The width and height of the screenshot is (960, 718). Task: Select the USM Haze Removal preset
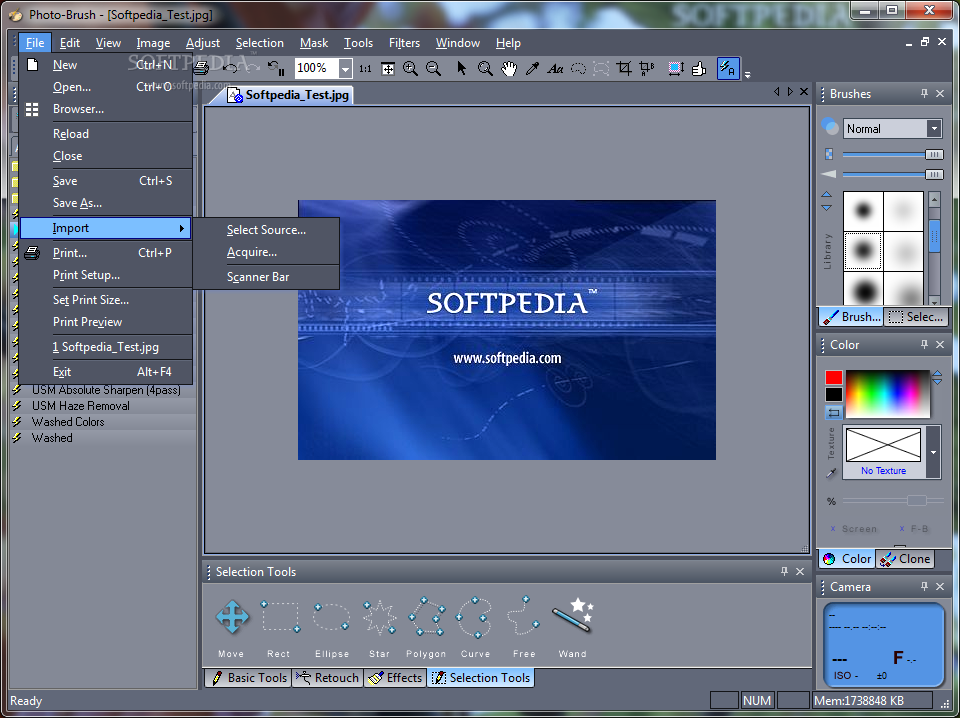pyautogui.click(x=80, y=406)
